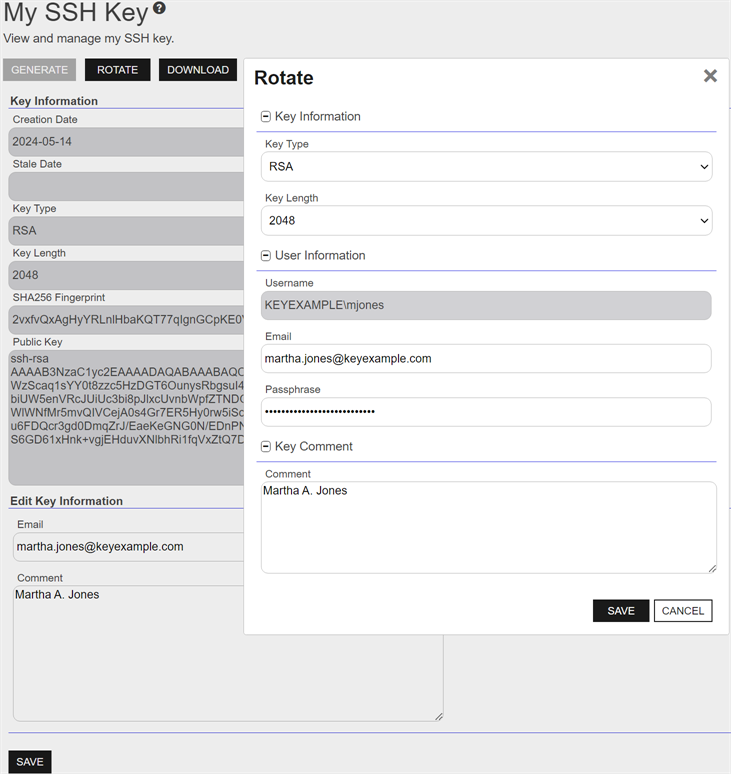Screen dimensions: 731x774
Task: Click the help question mark icon
Action: point(159,9)
